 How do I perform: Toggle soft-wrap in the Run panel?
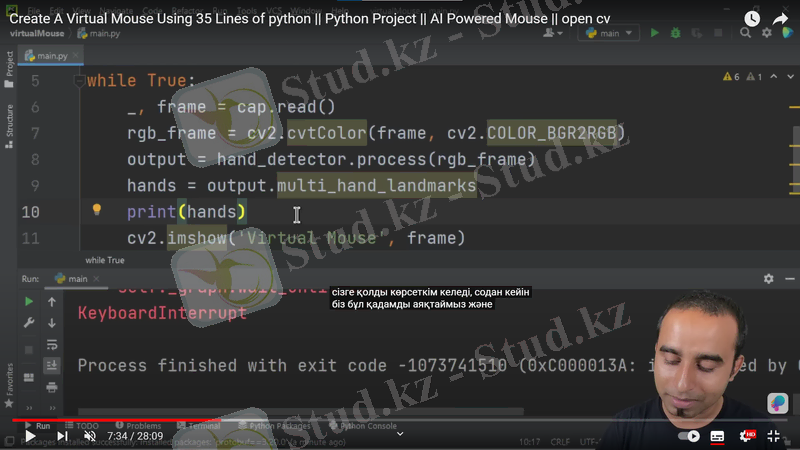(x=52, y=344)
